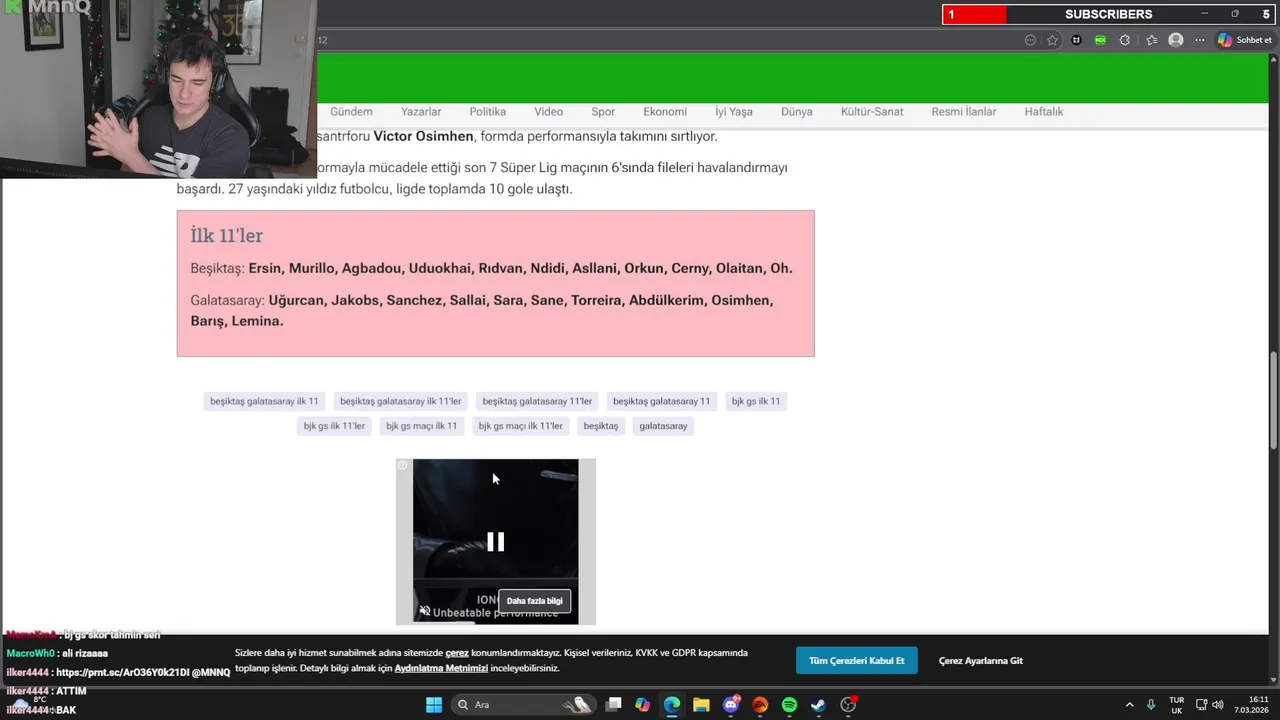Open the EA app on the taskbar
Image resolution: width=1280 pixels, height=720 pixels.
(x=760, y=705)
